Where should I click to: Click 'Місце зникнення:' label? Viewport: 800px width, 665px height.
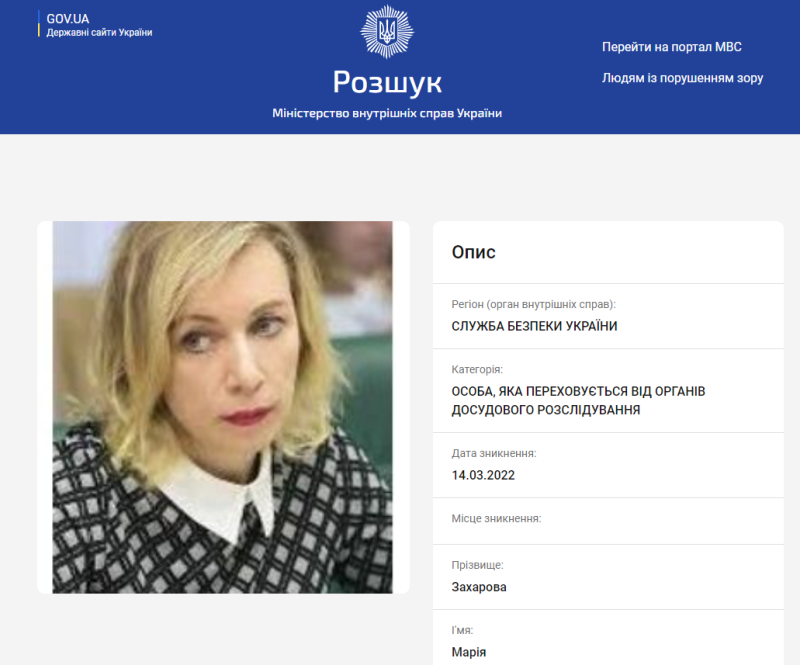click(496, 519)
